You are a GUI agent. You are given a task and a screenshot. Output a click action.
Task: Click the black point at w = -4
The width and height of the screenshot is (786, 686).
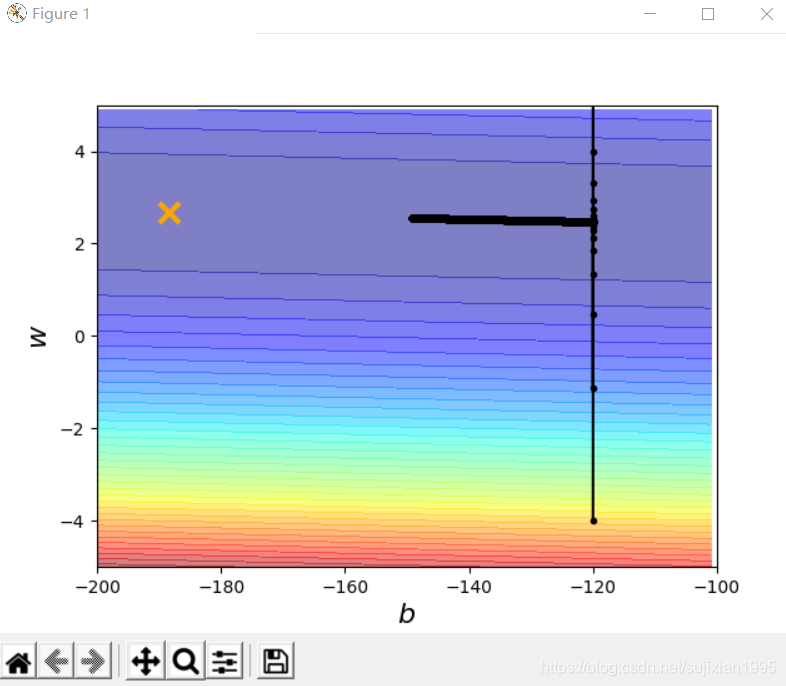click(594, 521)
